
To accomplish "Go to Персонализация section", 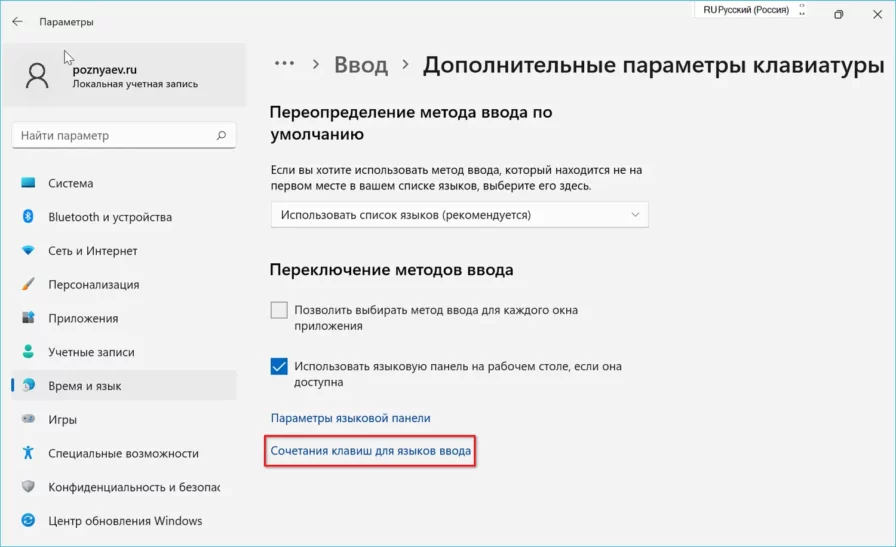I will (123, 284).
